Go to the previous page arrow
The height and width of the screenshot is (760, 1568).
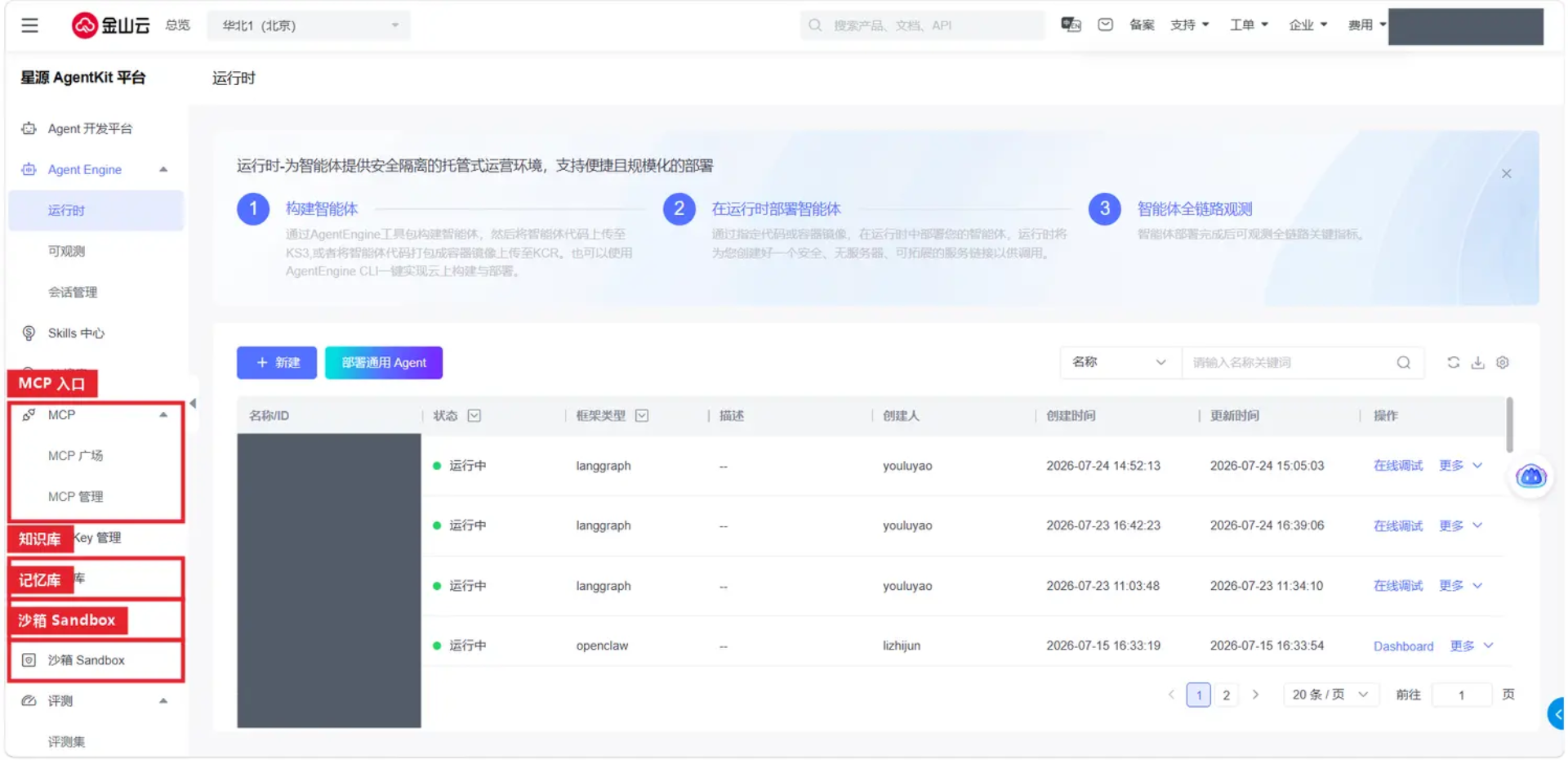click(1171, 695)
